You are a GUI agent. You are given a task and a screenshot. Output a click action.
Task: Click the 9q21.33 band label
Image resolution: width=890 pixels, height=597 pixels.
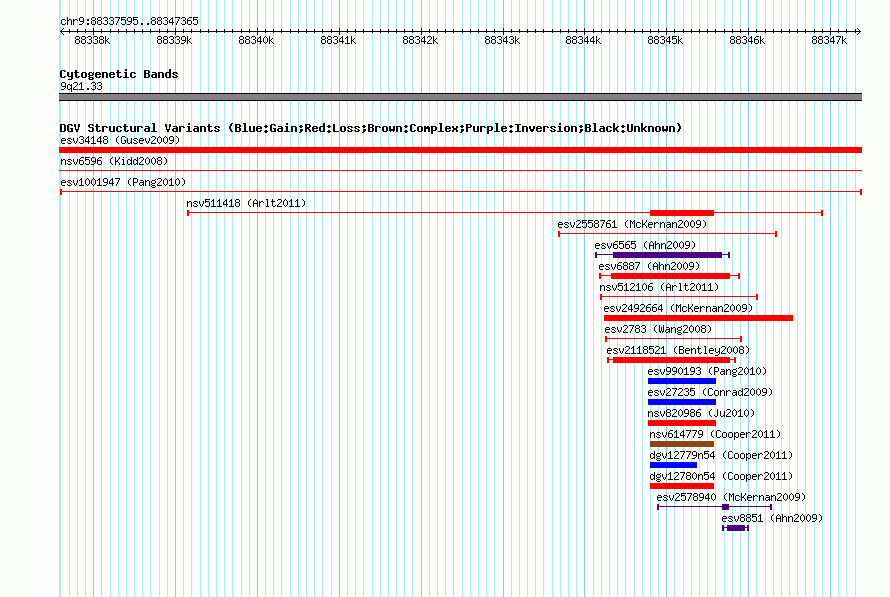(82, 86)
